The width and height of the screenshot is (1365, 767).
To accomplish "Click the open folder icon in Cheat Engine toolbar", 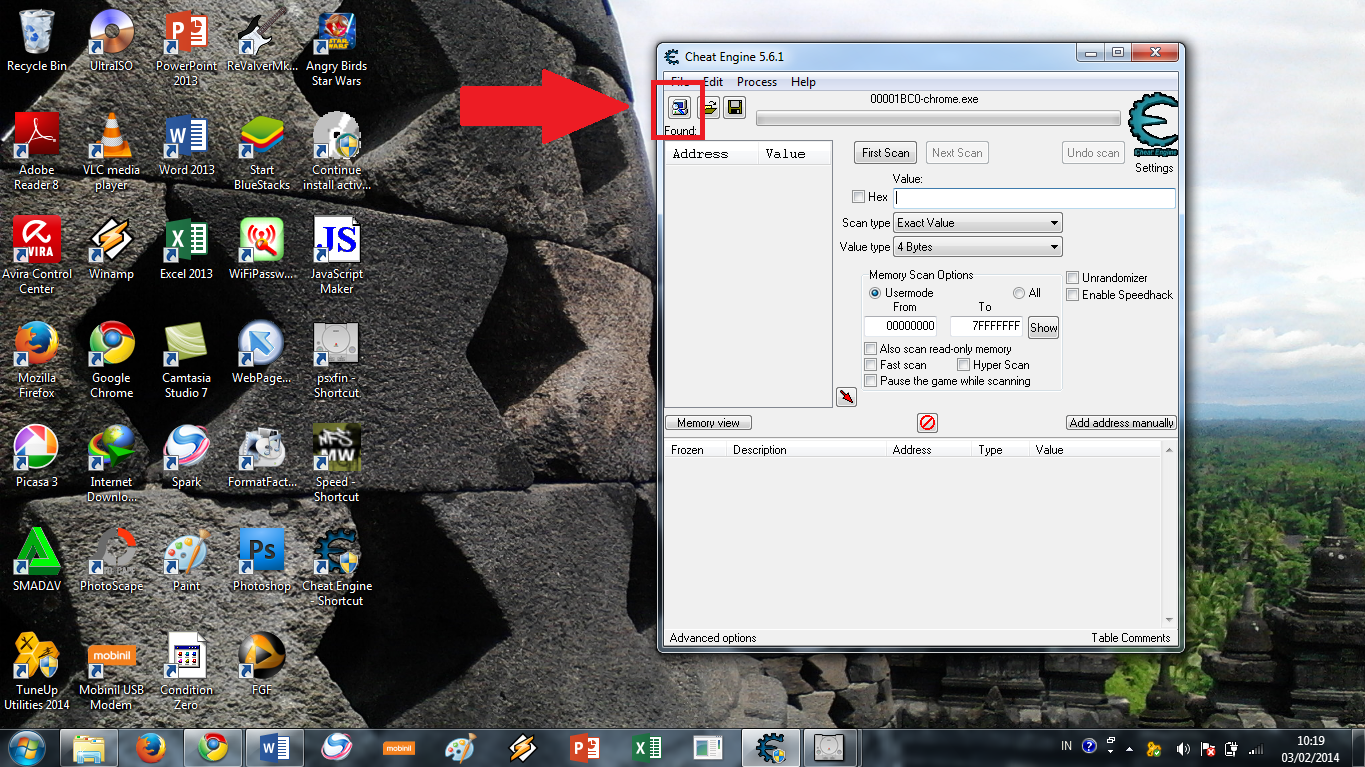I will [x=708, y=107].
